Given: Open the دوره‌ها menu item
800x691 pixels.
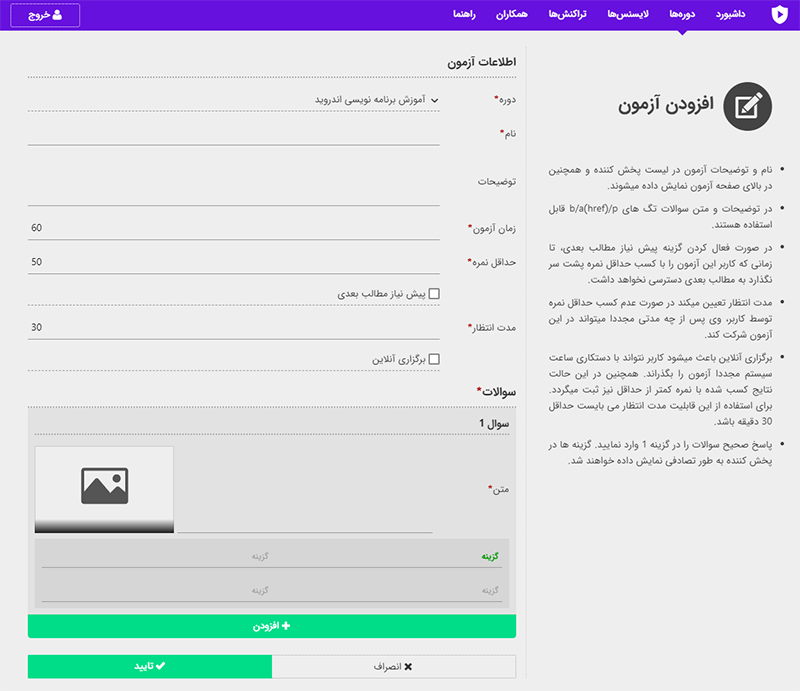Looking at the screenshot, I should [682, 14].
